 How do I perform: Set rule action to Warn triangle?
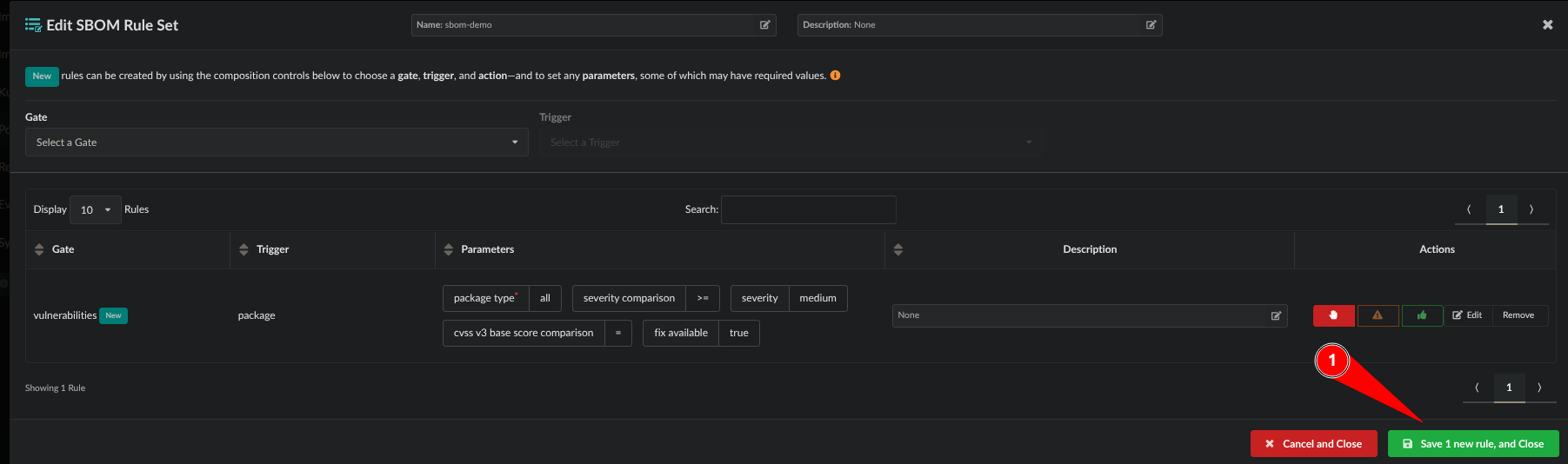[1378, 315]
